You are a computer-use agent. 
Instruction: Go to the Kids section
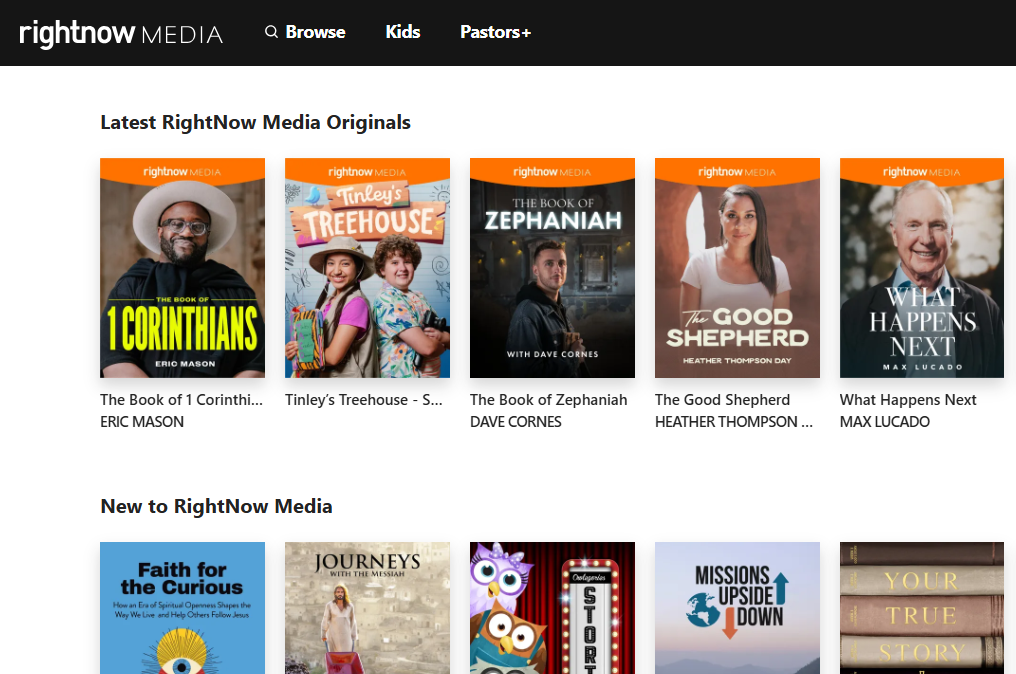coord(403,32)
